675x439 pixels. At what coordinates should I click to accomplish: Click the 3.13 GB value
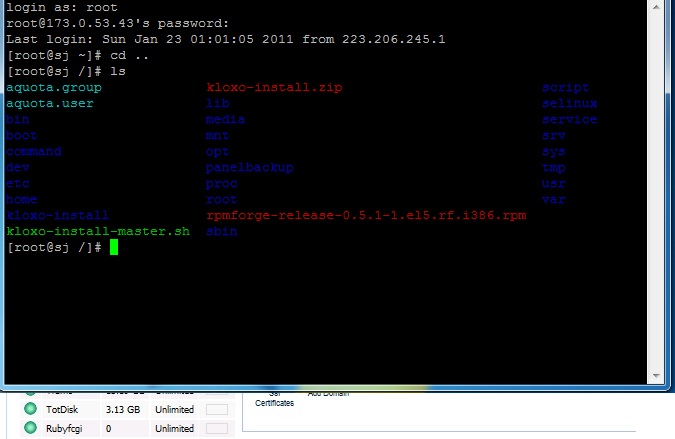coord(123,409)
